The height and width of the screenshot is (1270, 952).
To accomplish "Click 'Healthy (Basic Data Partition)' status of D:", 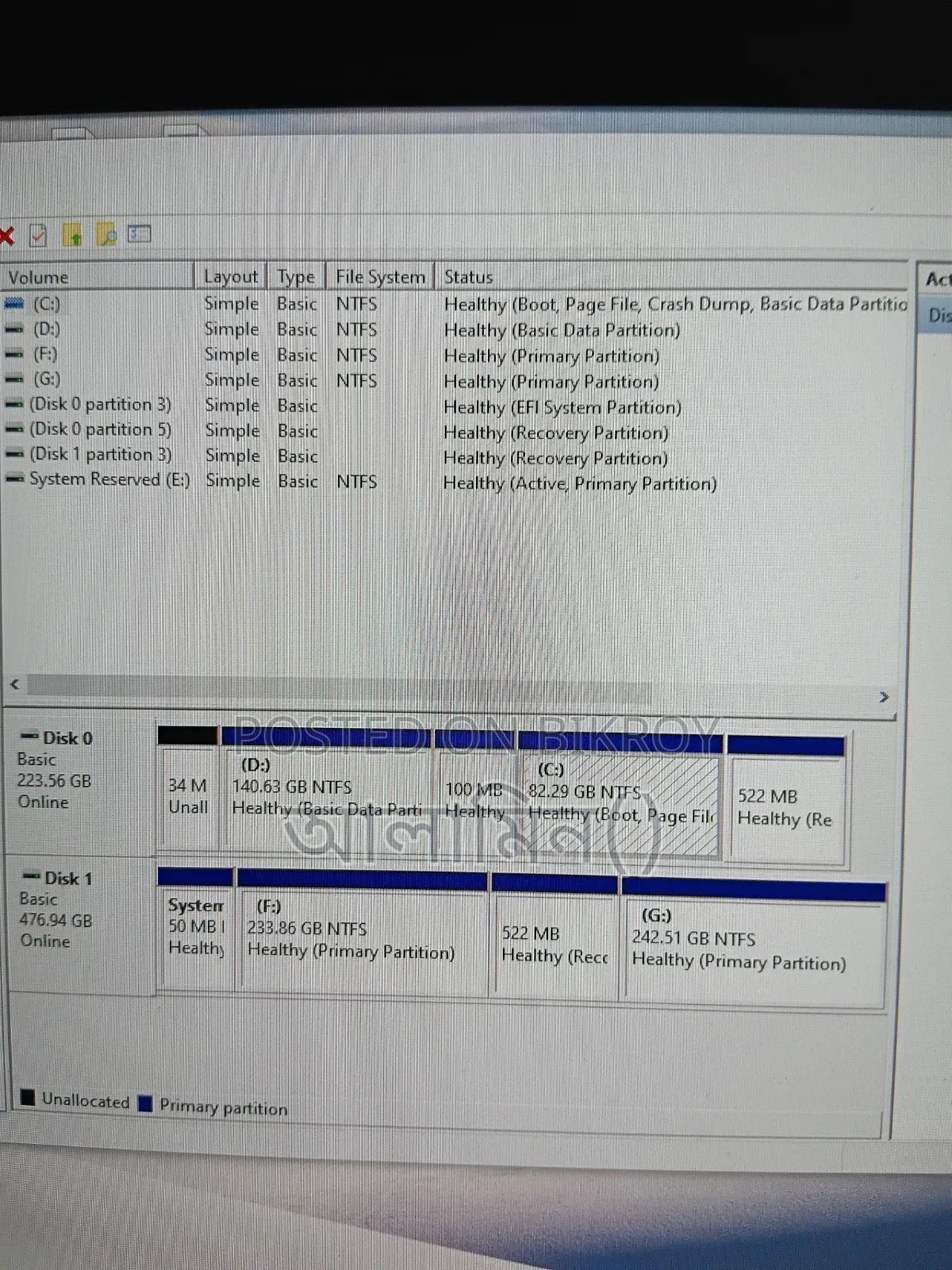I will (562, 330).
